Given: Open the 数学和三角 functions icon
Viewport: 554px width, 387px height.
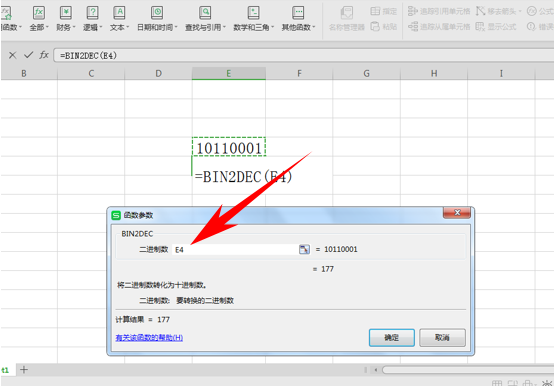Looking at the screenshot, I should (x=253, y=13).
